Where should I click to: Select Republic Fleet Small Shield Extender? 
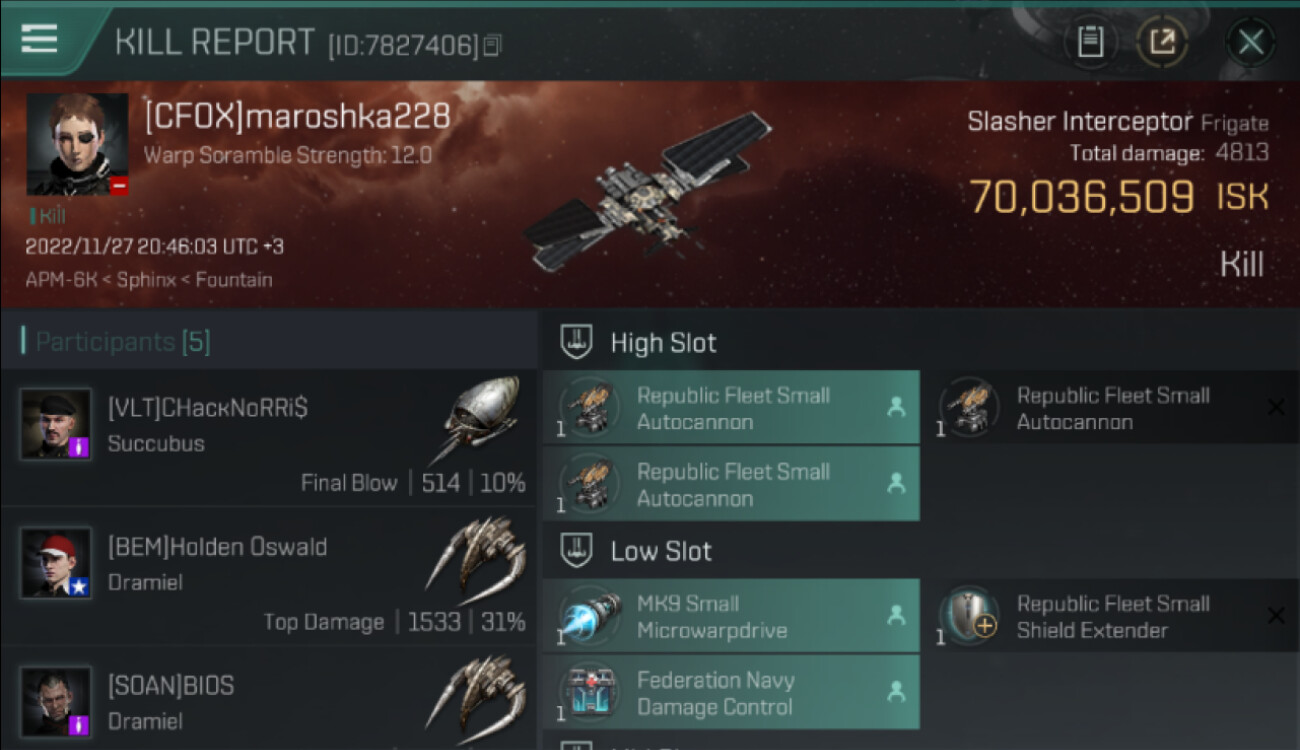pos(1110,616)
